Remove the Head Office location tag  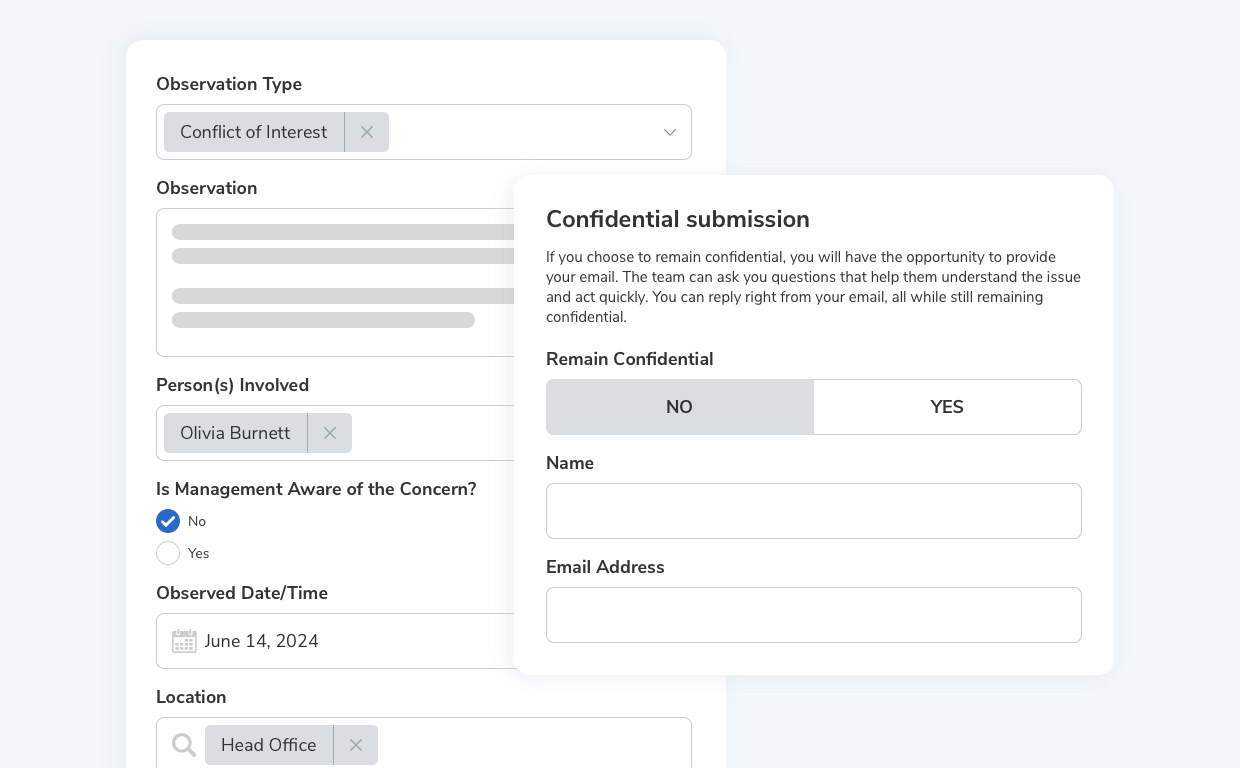pos(355,745)
